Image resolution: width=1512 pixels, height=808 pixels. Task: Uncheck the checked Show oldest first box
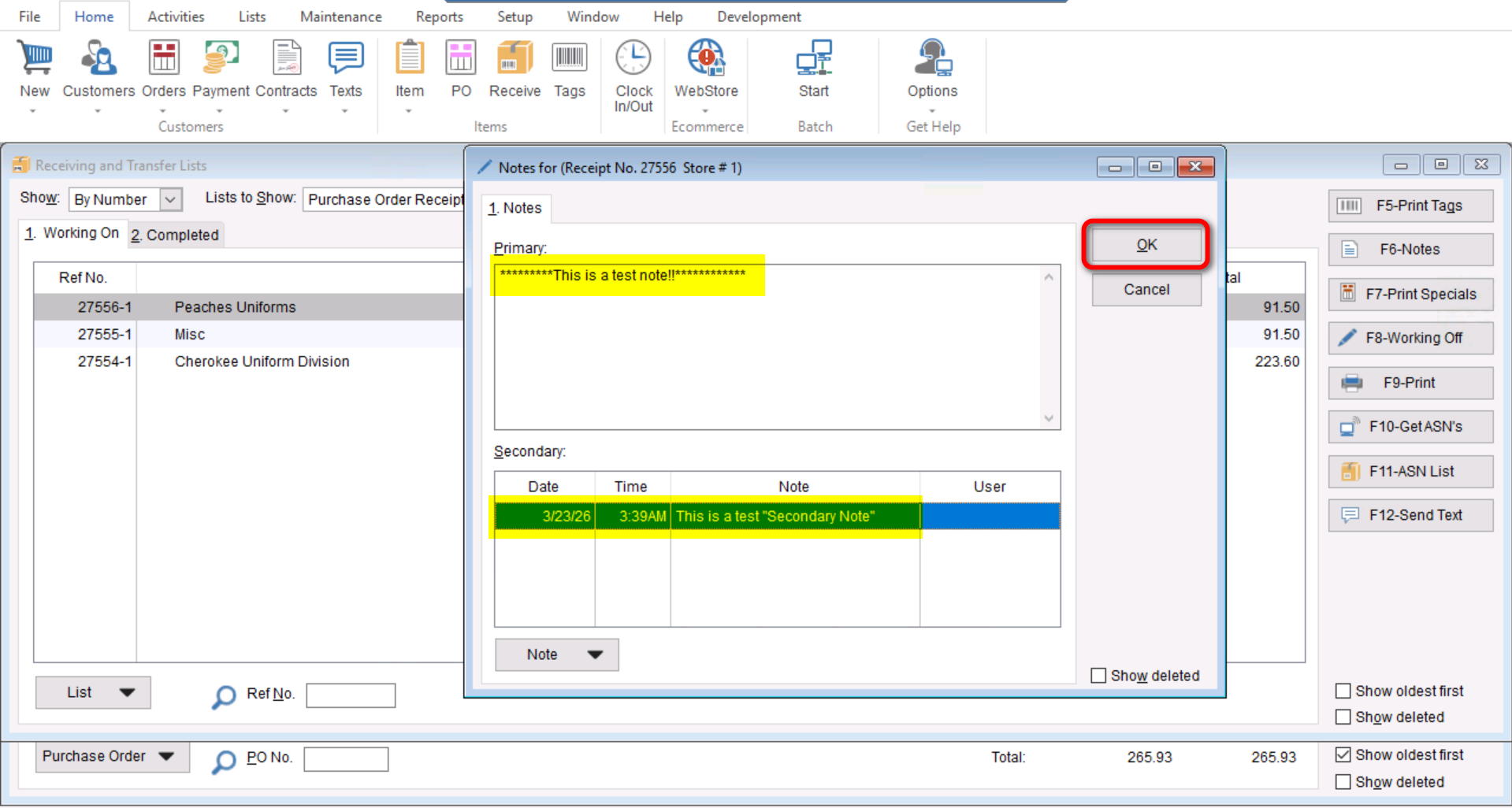click(1343, 754)
